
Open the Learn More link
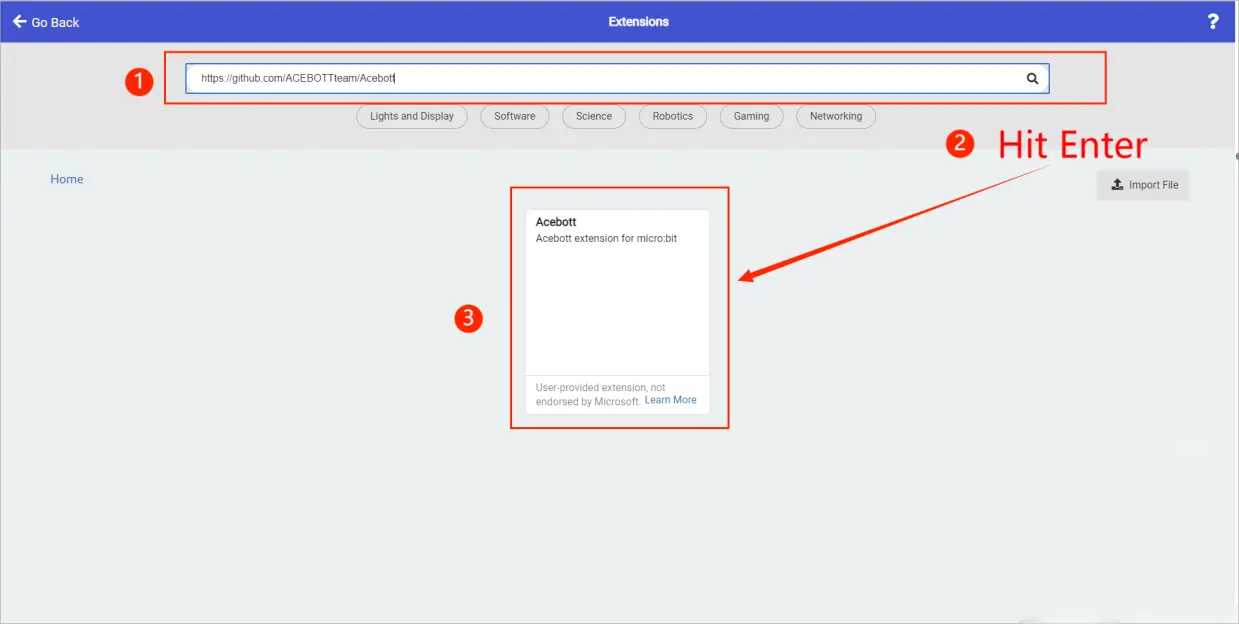(670, 400)
